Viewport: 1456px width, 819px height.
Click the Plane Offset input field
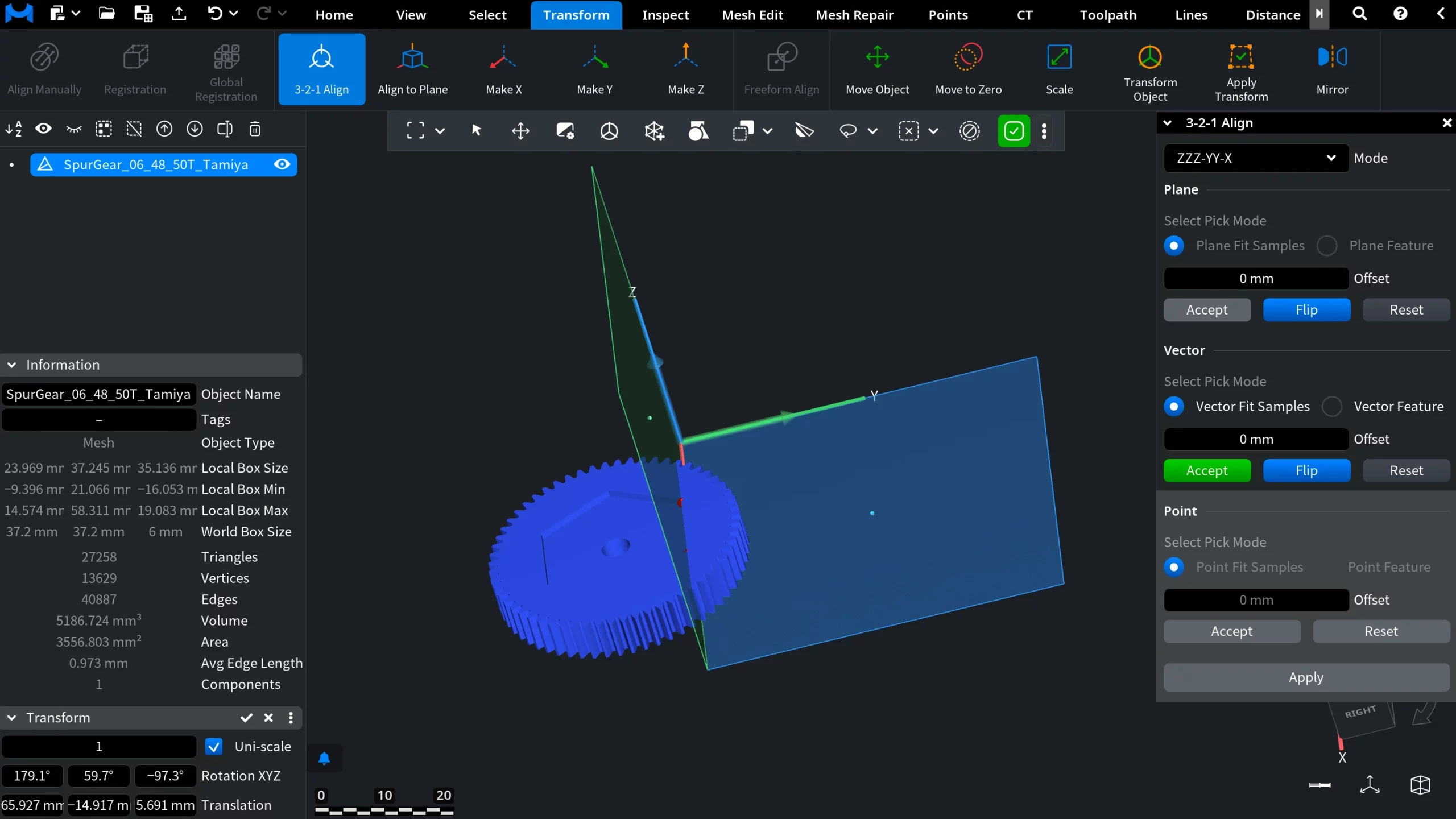1256,279
